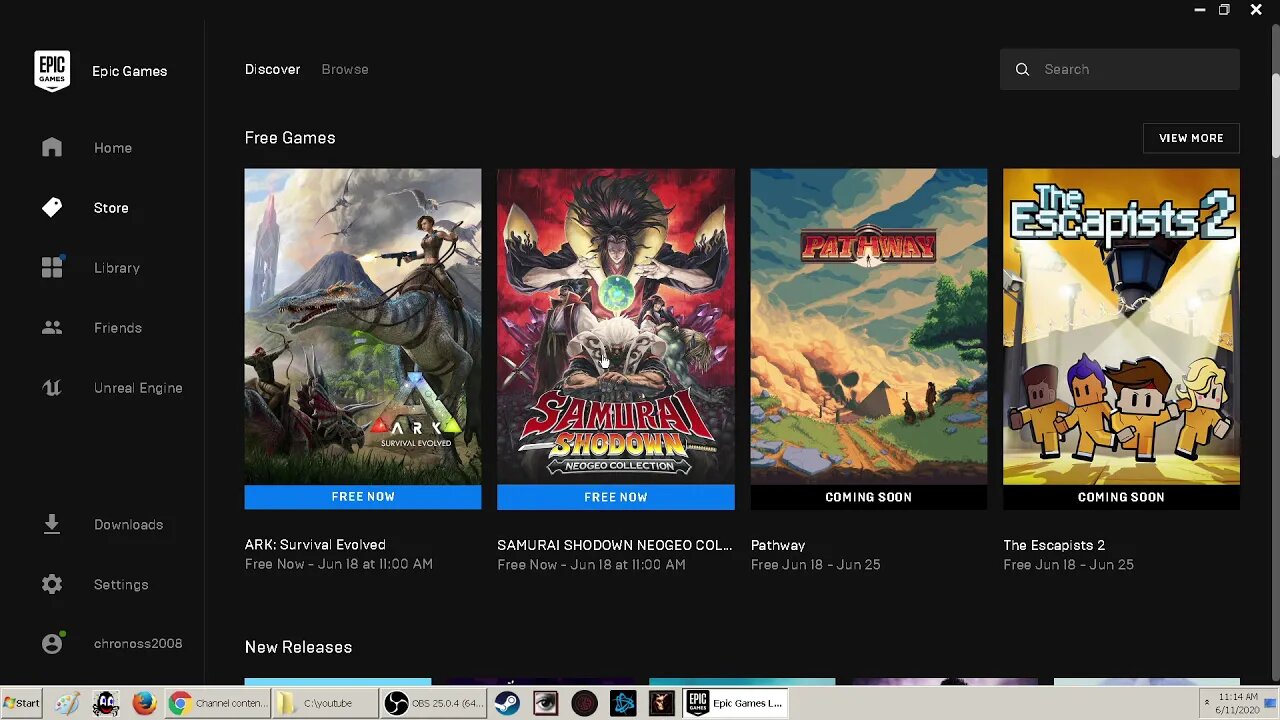
Task: Launch Firefox from the taskbar
Action: pyautogui.click(x=144, y=703)
